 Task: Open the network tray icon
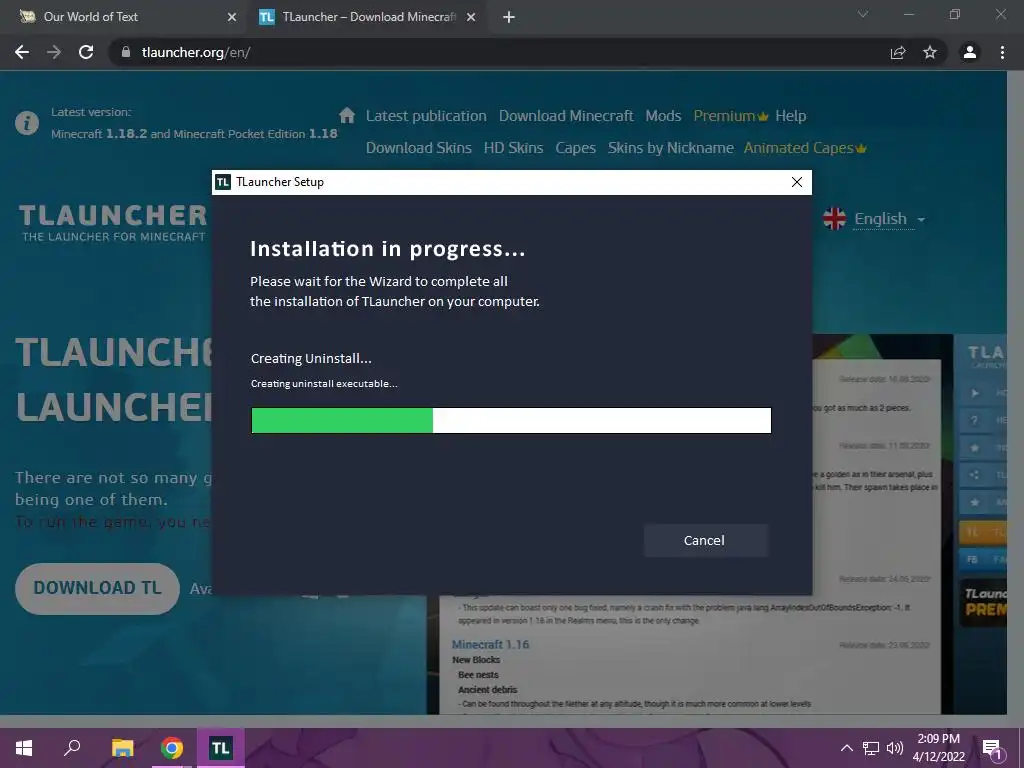(x=871, y=748)
